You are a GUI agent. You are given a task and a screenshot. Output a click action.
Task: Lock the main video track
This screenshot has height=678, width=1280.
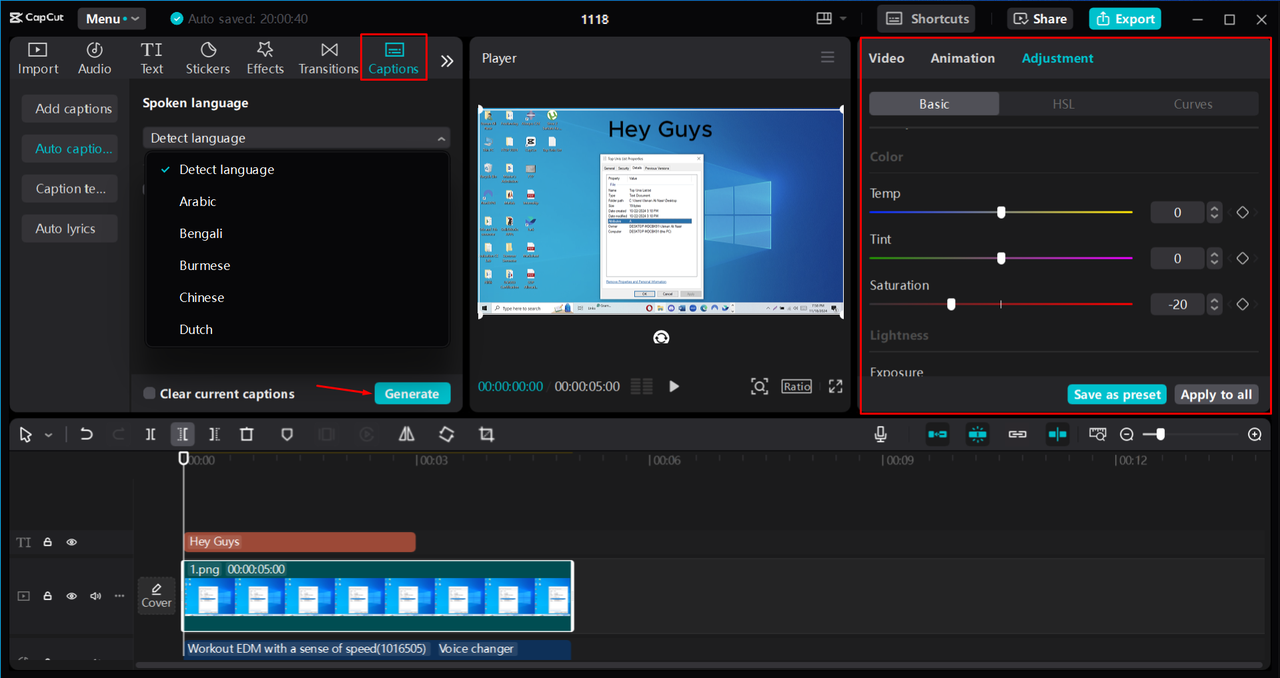pyautogui.click(x=47, y=596)
